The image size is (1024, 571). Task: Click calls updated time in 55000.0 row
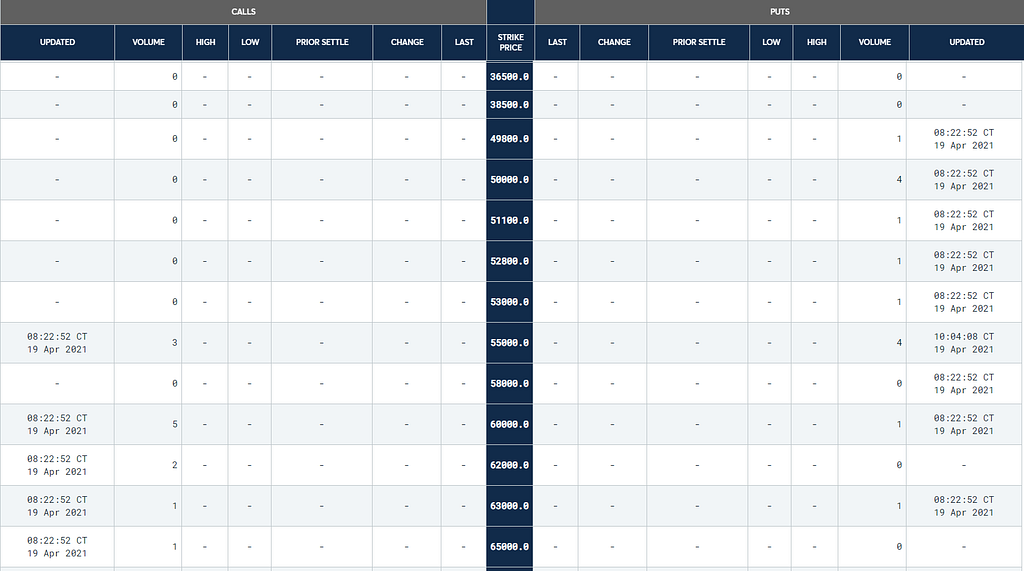coord(57,343)
